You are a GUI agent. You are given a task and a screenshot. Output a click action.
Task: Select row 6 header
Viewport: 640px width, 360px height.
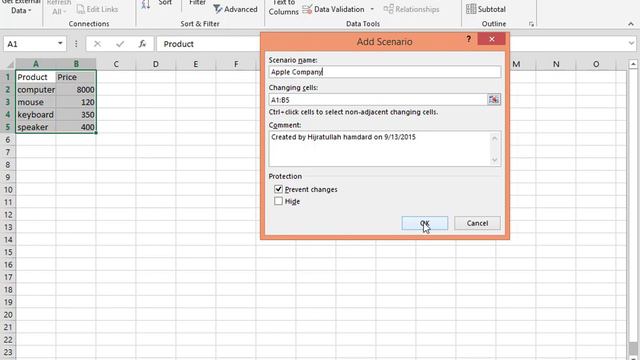click(8, 140)
